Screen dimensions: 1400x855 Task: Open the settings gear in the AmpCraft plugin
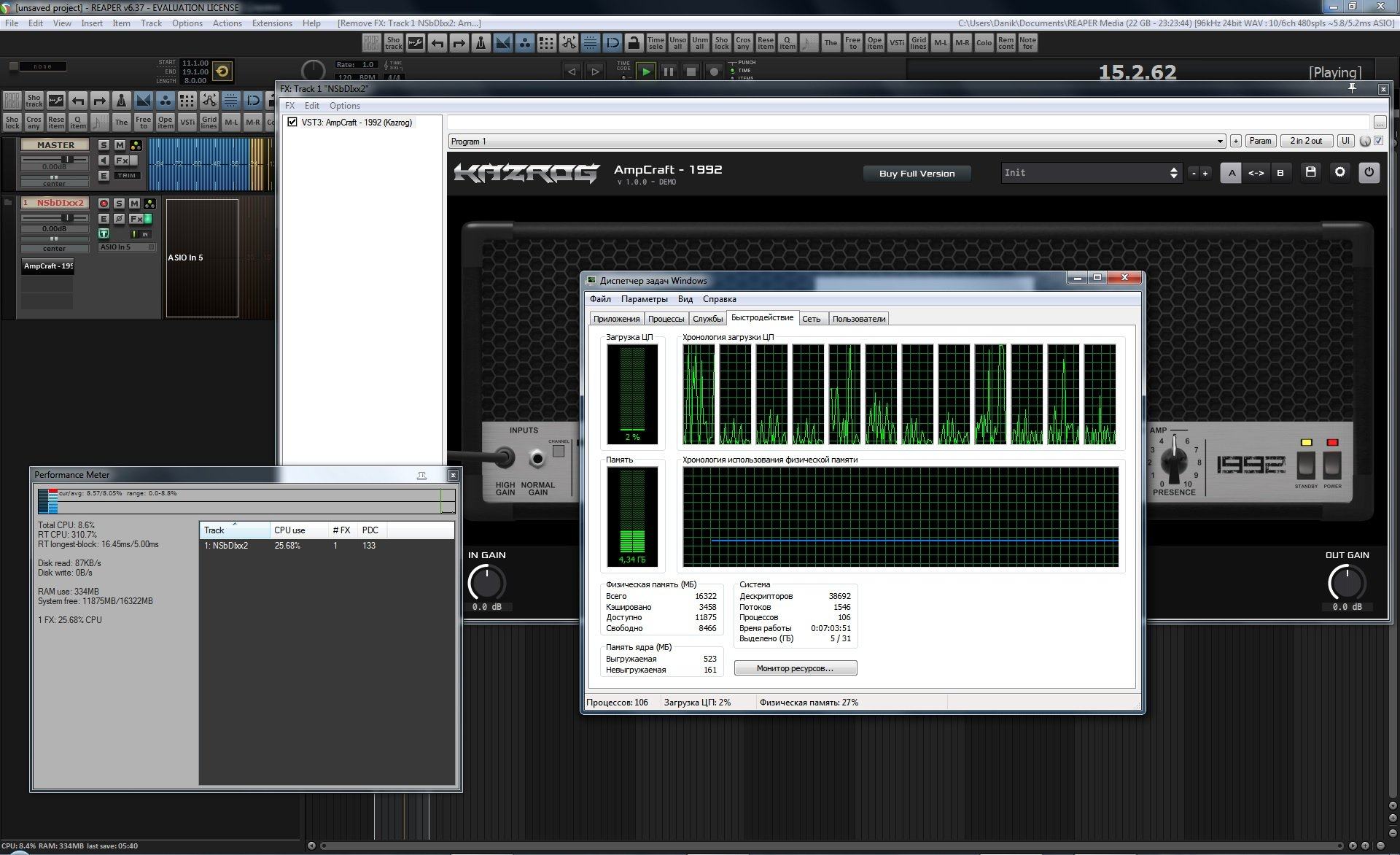coord(1339,173)
